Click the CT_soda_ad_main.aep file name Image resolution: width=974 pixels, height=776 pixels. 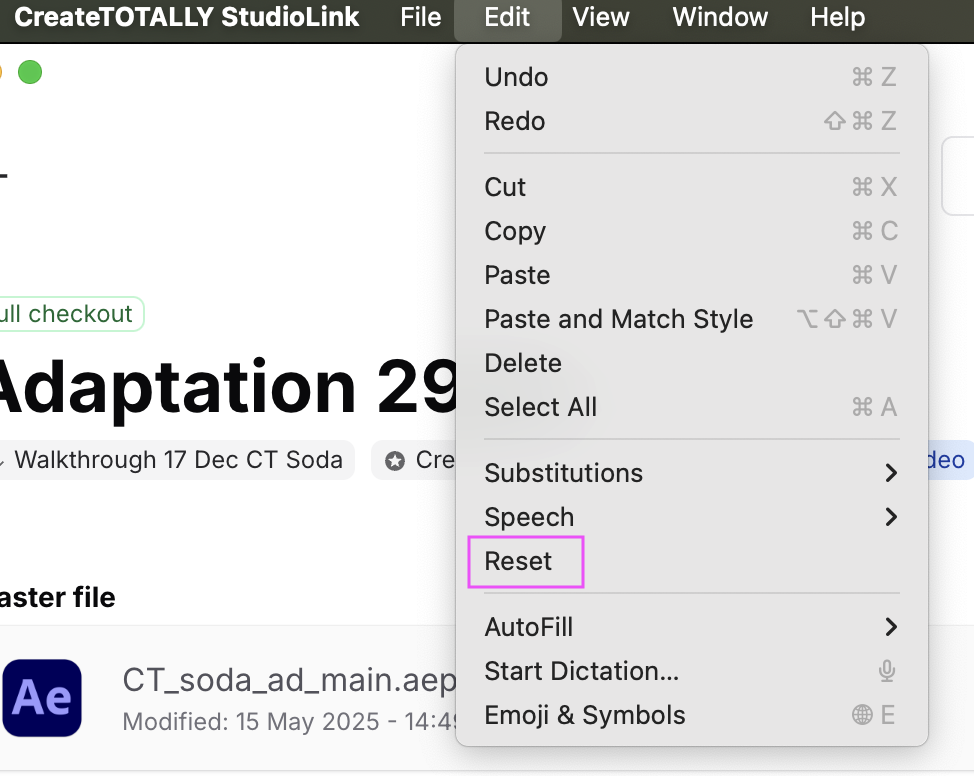289,680
